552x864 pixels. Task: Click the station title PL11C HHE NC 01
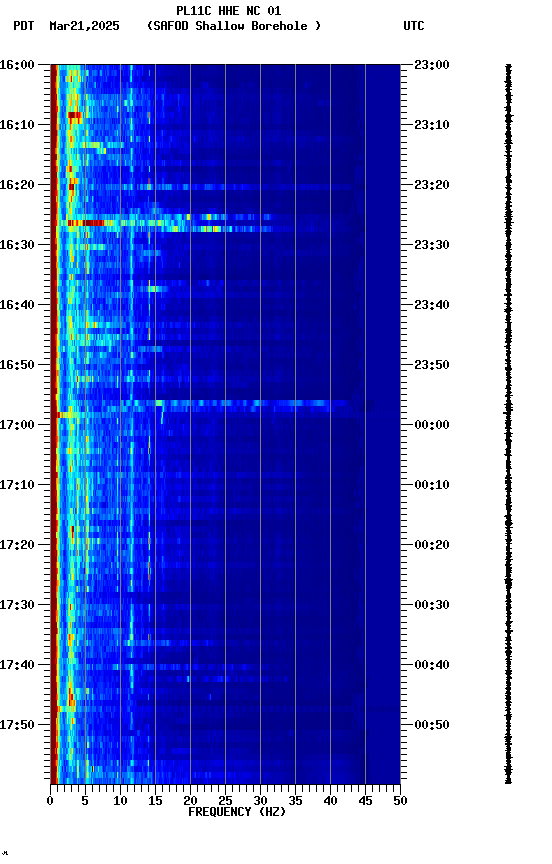pyautogui.click(x=228, y=11)
